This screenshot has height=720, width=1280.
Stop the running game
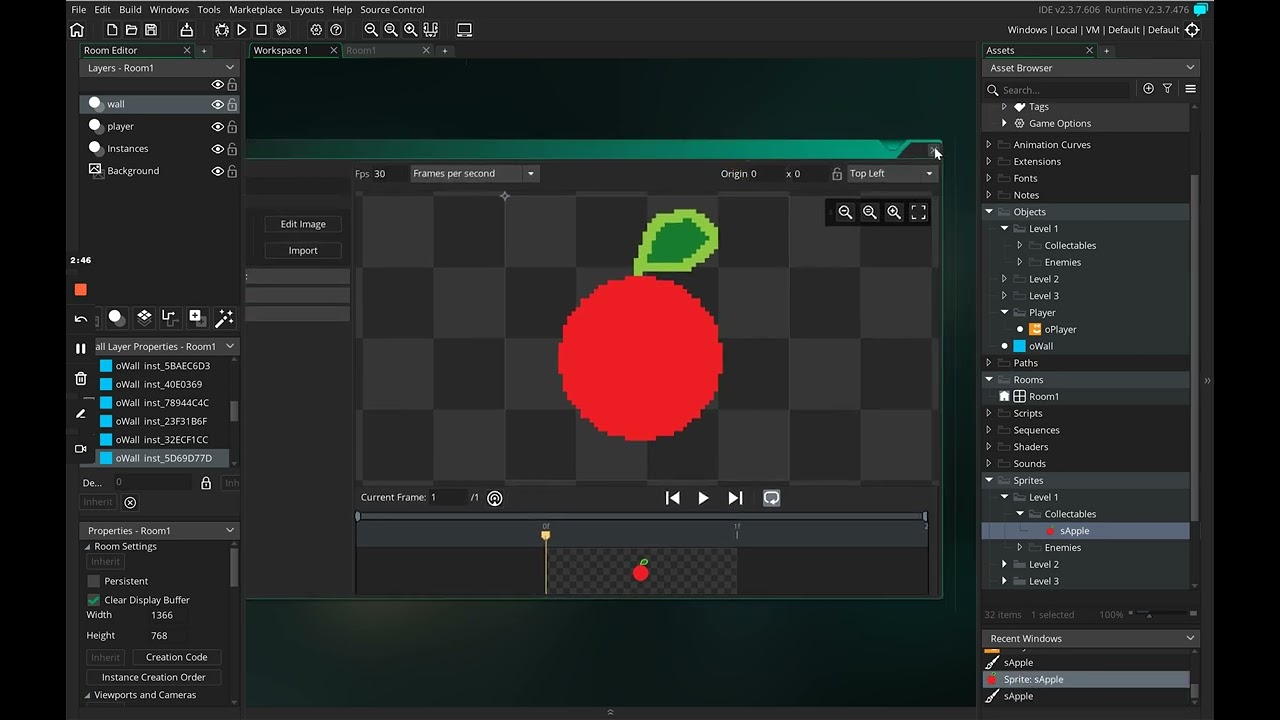[261, 30]
